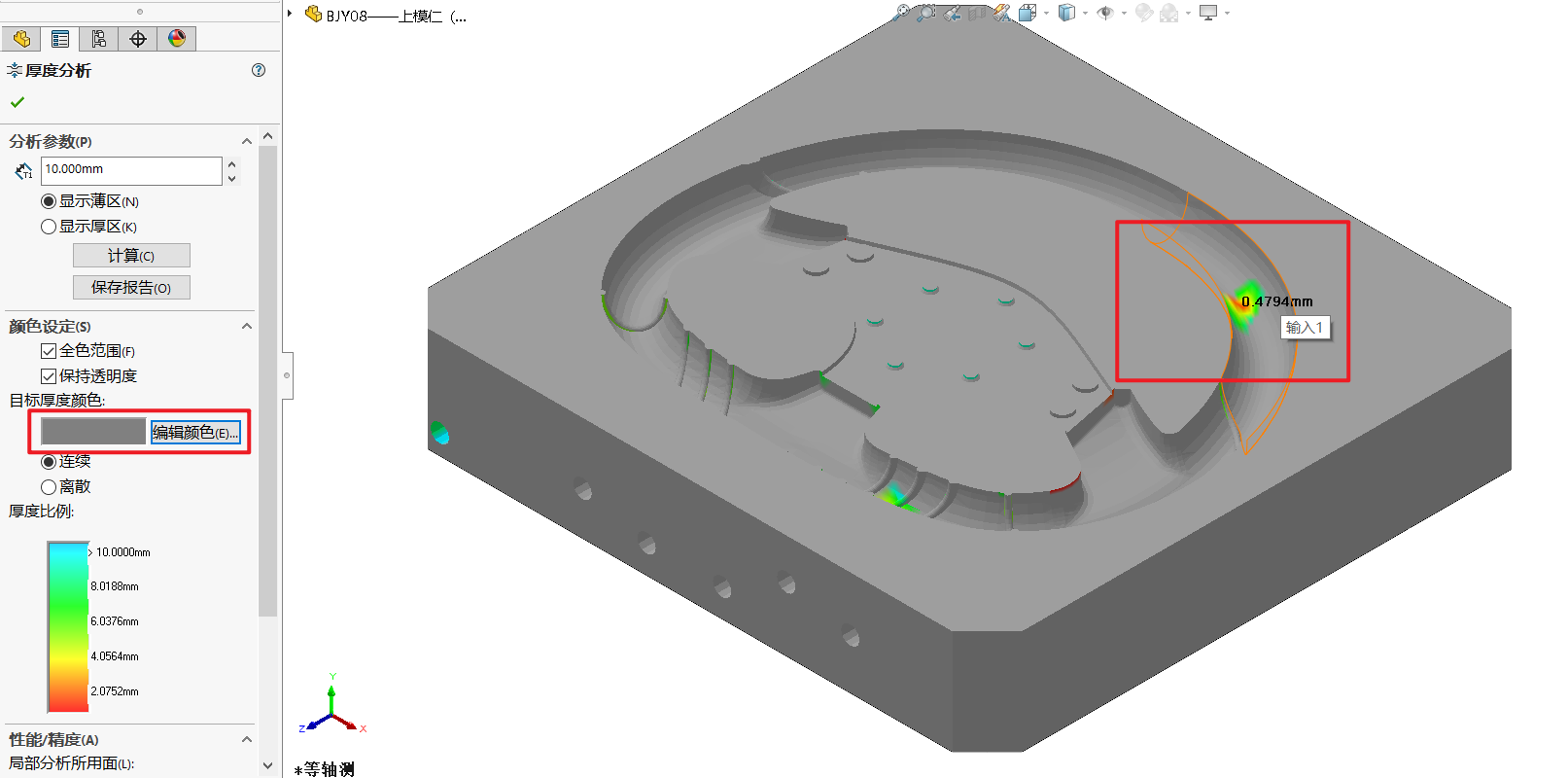Screen dimensions: 1568x778
Task: Open the DisplayManager color ball tab
Action: click(x=176, y=39)
